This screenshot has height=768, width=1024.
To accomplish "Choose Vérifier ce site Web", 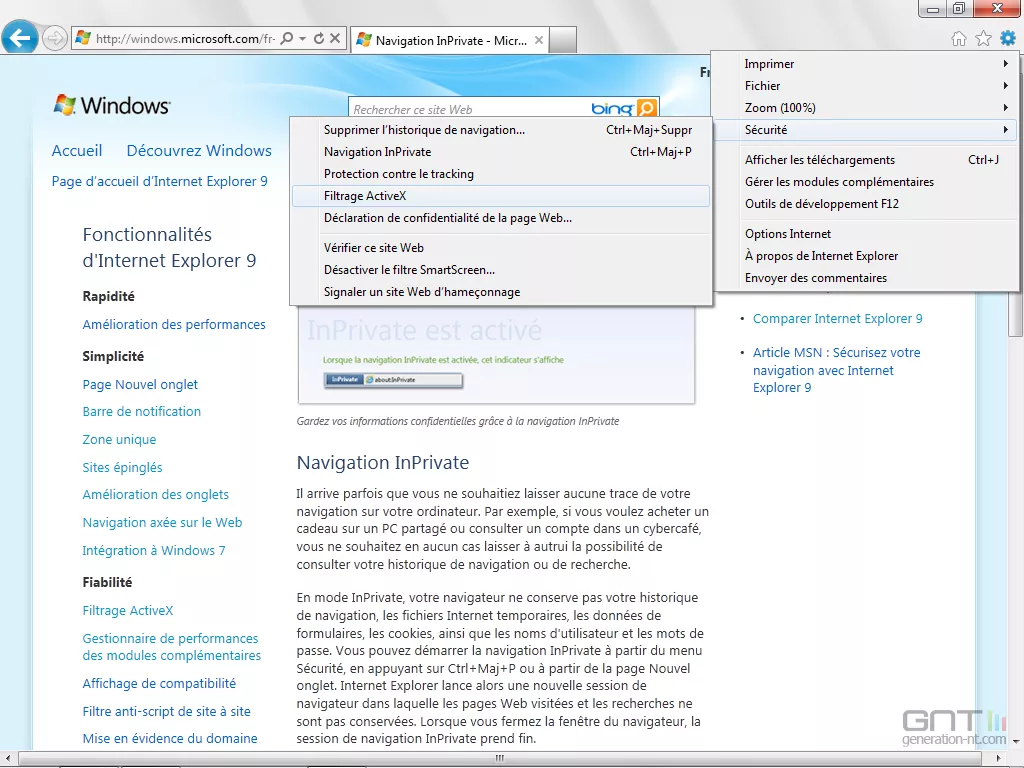I will (501, 248).
